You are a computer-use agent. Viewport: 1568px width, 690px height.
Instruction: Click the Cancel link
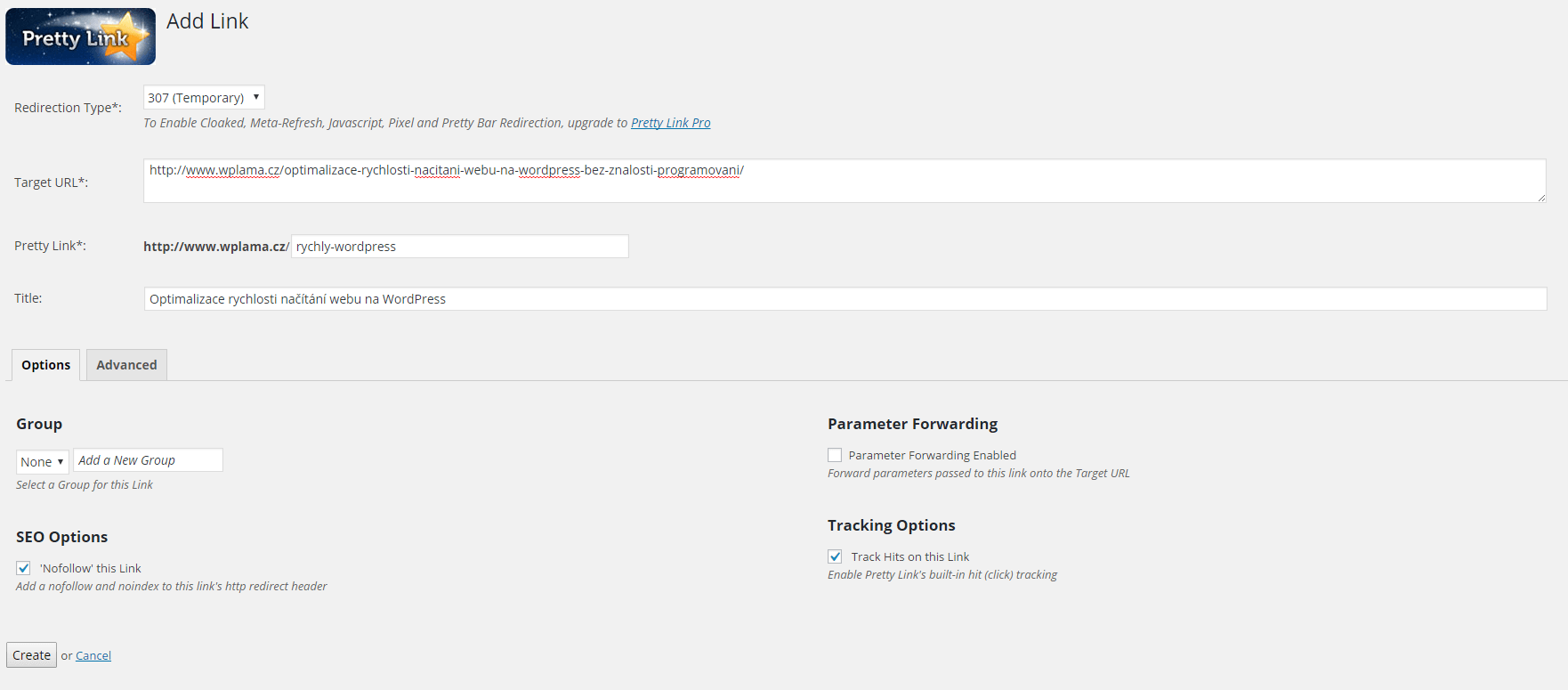tap(93, 656)
